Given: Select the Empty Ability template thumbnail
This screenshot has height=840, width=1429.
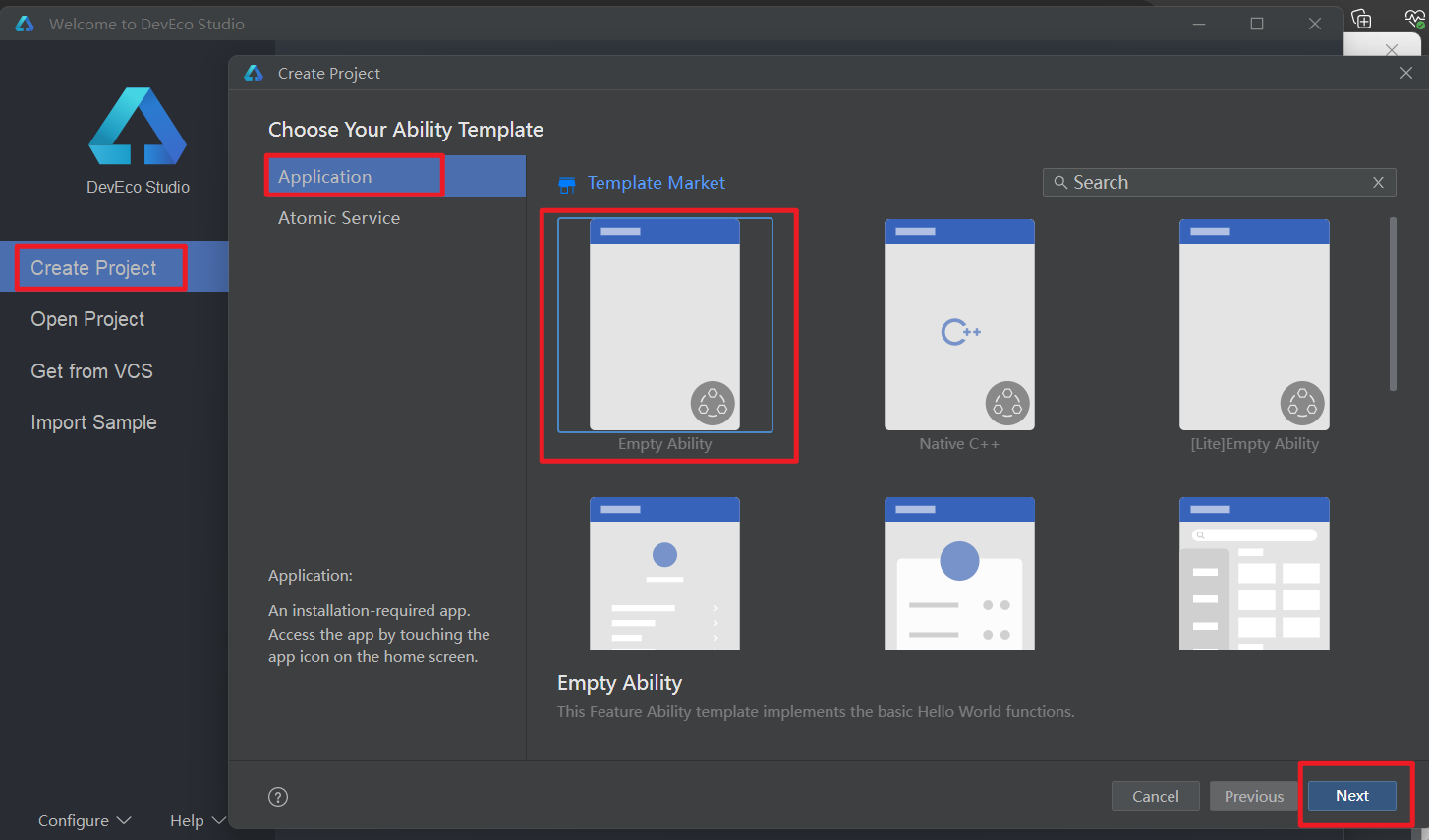Looking at the screenshot, I should pyautogui.click(x=664, y=325).
